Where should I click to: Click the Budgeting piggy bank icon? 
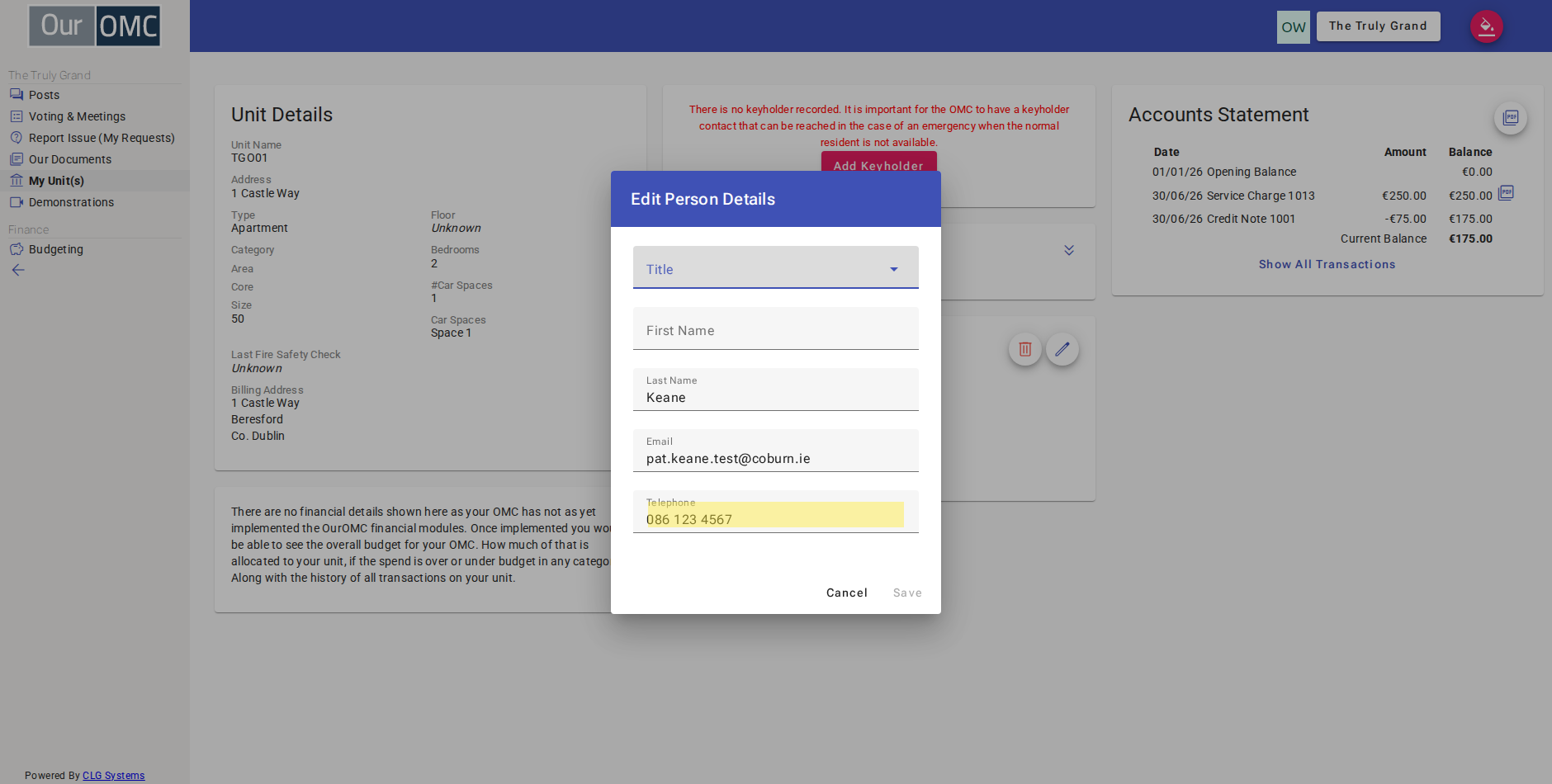point(17,249)
